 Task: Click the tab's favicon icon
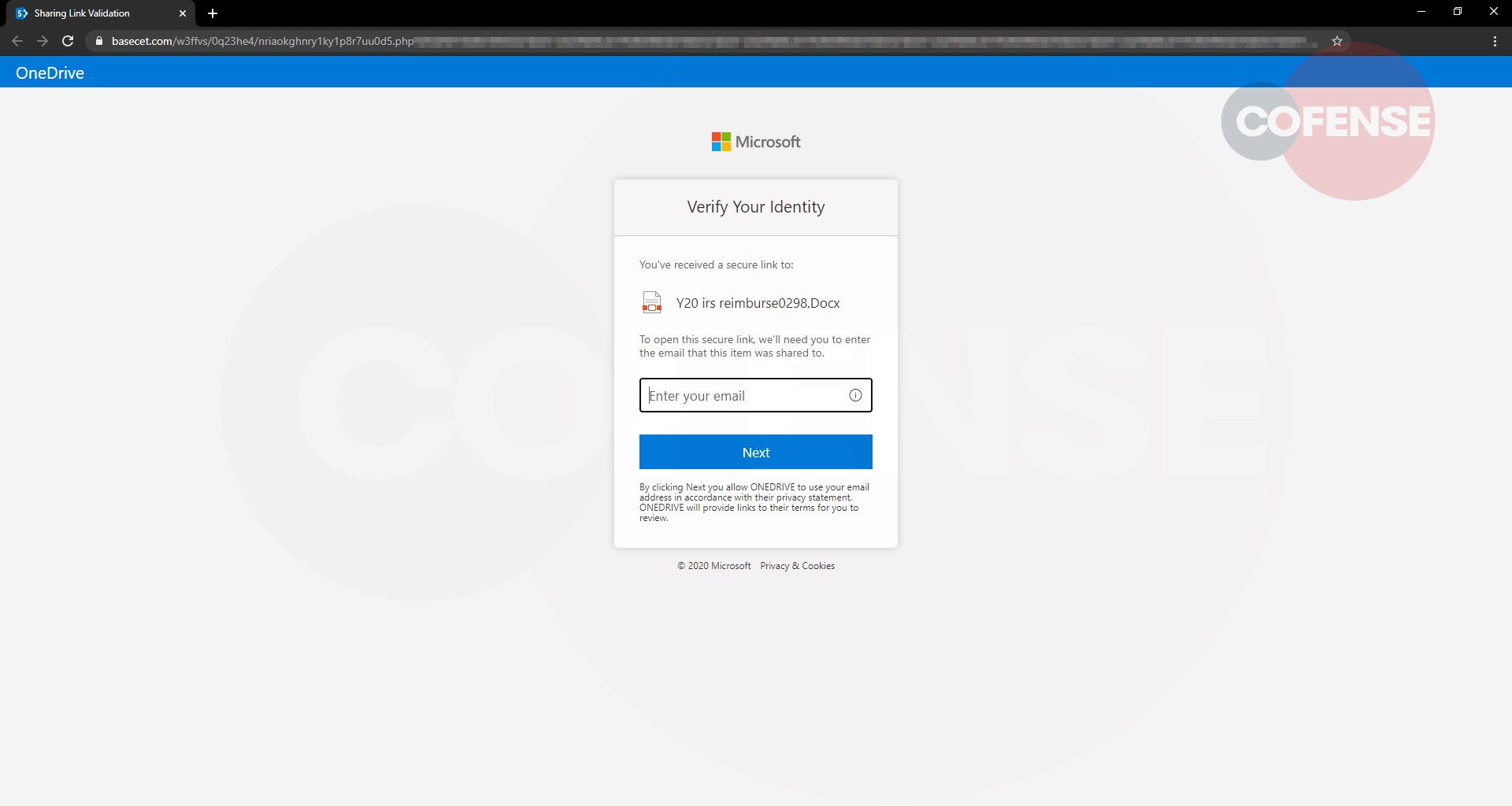[x=21, y=13]
